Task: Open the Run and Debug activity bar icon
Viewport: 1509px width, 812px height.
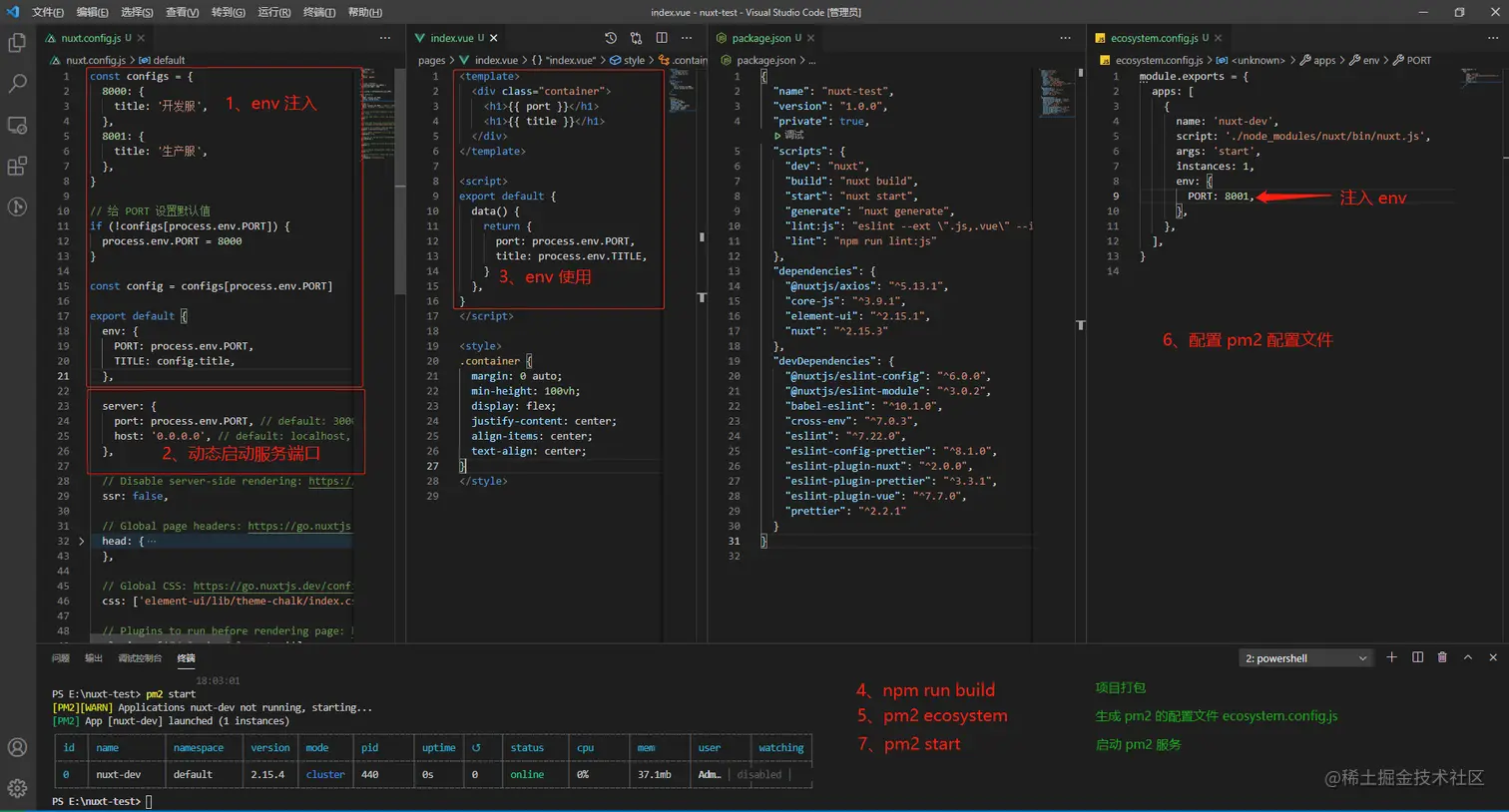Action: click(x=17, y=206)
